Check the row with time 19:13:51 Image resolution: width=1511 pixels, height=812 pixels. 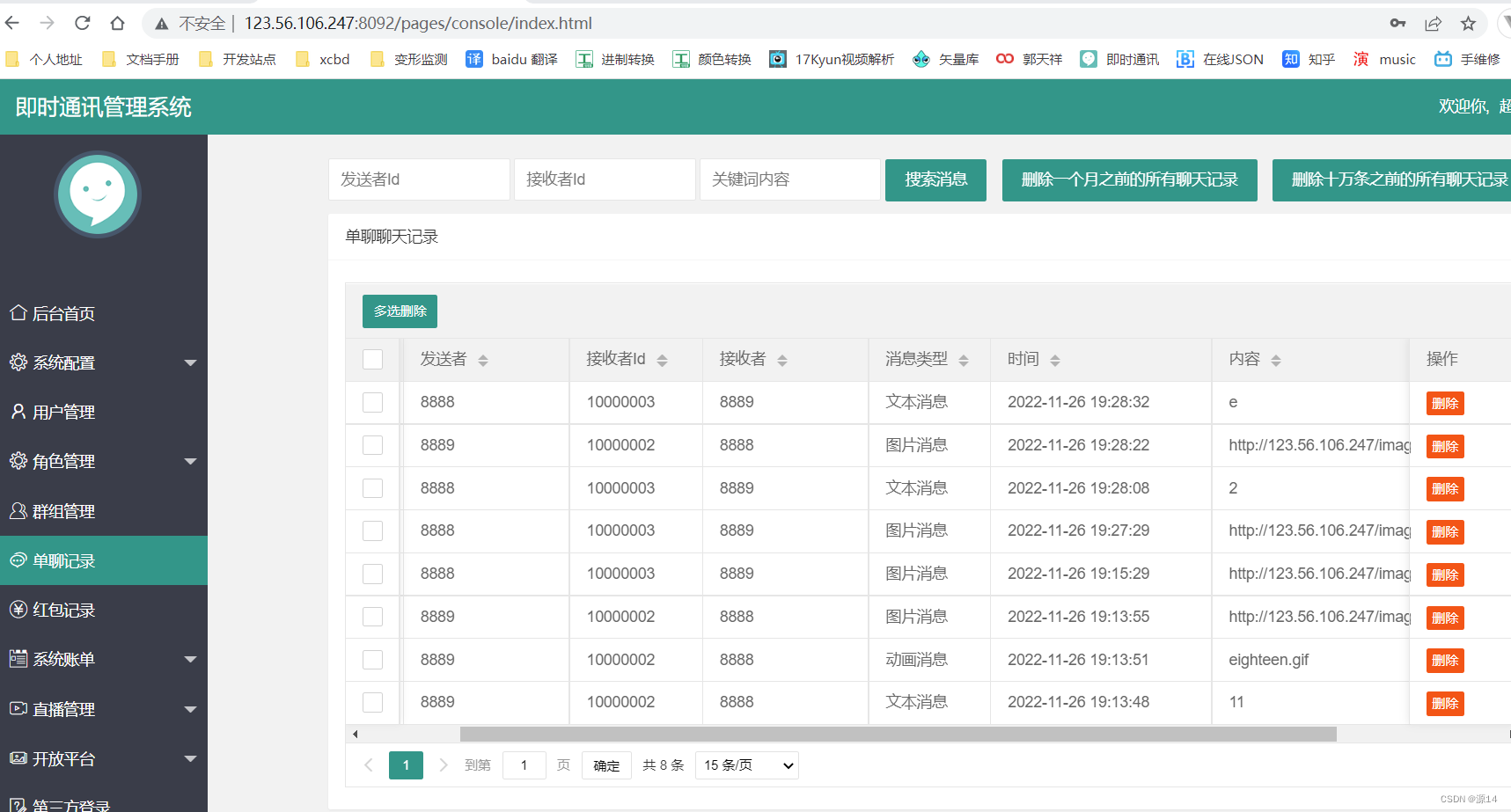[x=373, y=660]
